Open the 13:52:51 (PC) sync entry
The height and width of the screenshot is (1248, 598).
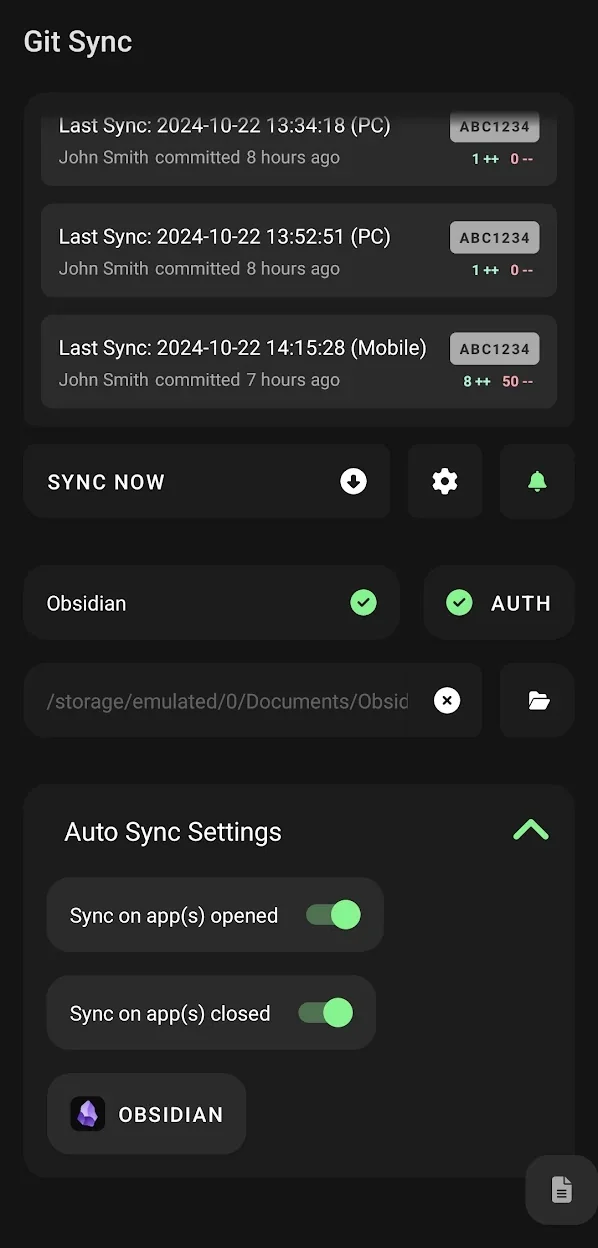click(299, 251)
